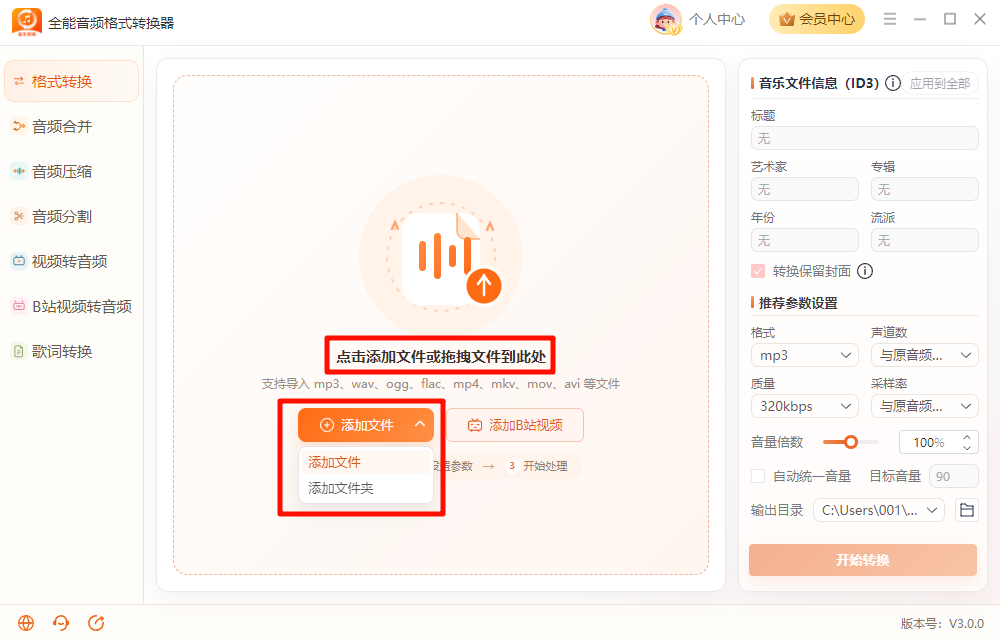Open 会员中心 membership button
Image resolution: width=1000 pixels, height=640 pixels.
pos(817,19)
